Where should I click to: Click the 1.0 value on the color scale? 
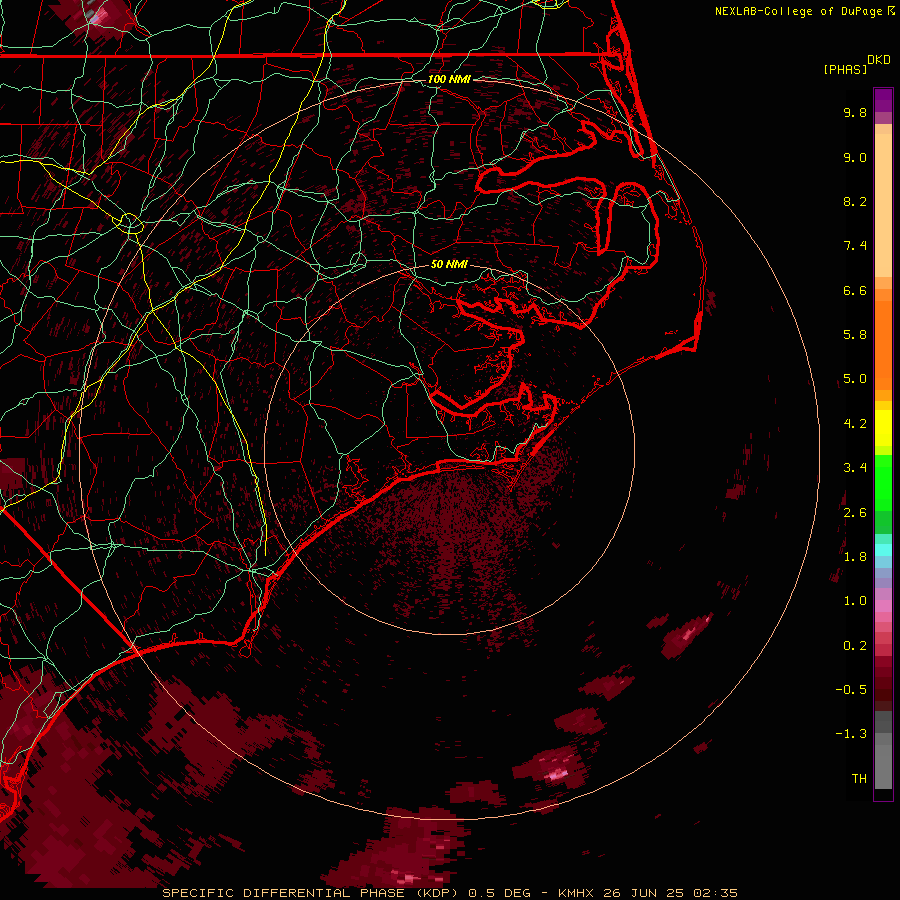(855, 601)
